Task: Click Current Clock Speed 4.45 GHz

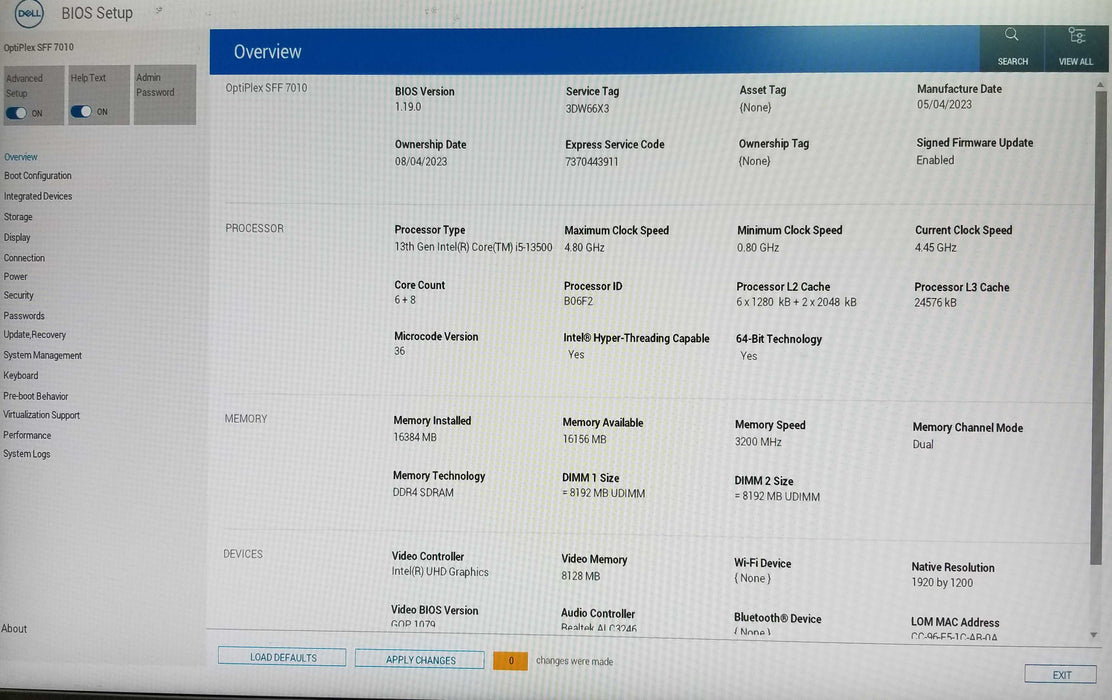Action: pos(935,248)
